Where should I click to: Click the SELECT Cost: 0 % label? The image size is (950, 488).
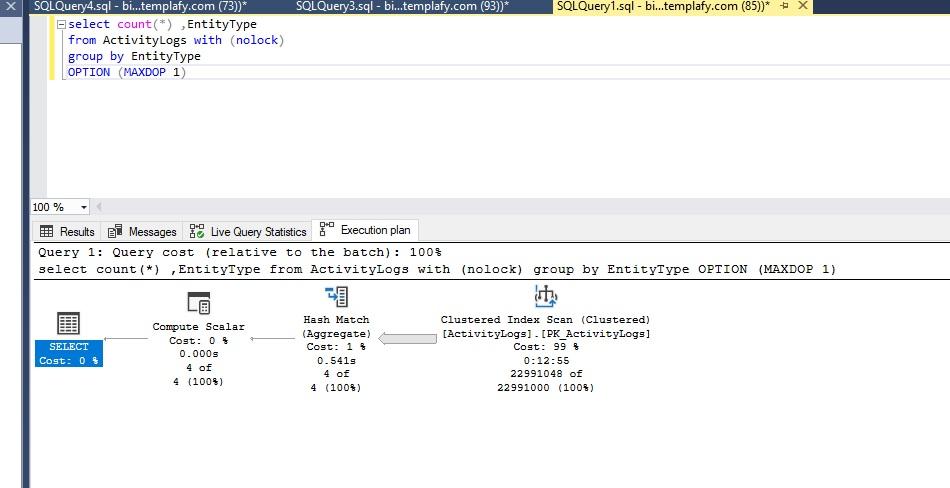point(68,353)
